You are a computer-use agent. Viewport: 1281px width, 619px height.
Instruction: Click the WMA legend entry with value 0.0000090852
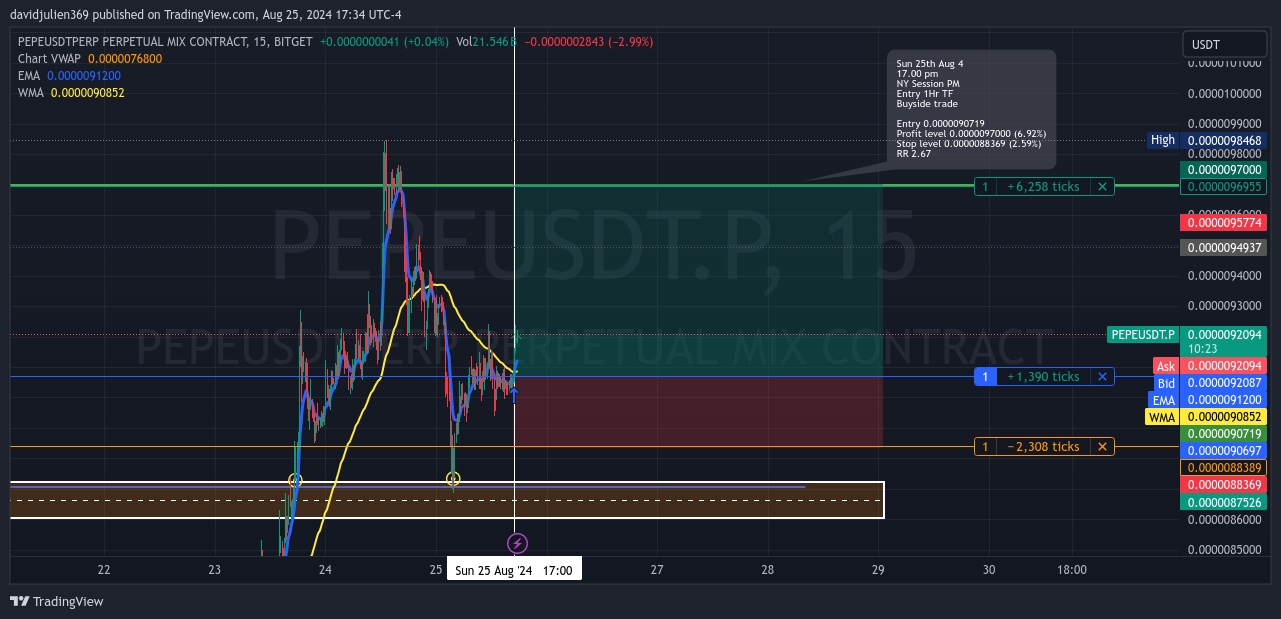click(x=71, y=93)
